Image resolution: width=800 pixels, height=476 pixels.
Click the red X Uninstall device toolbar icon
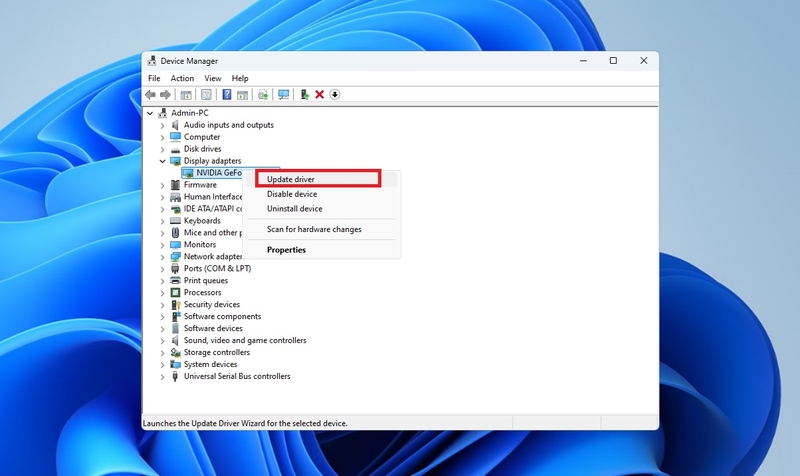[x=319, y=94]
